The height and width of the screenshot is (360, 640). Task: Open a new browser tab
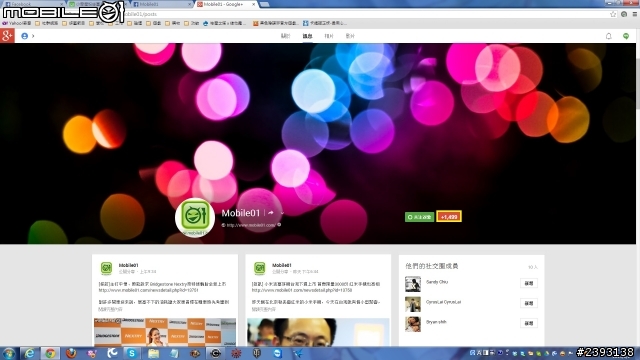264,4
